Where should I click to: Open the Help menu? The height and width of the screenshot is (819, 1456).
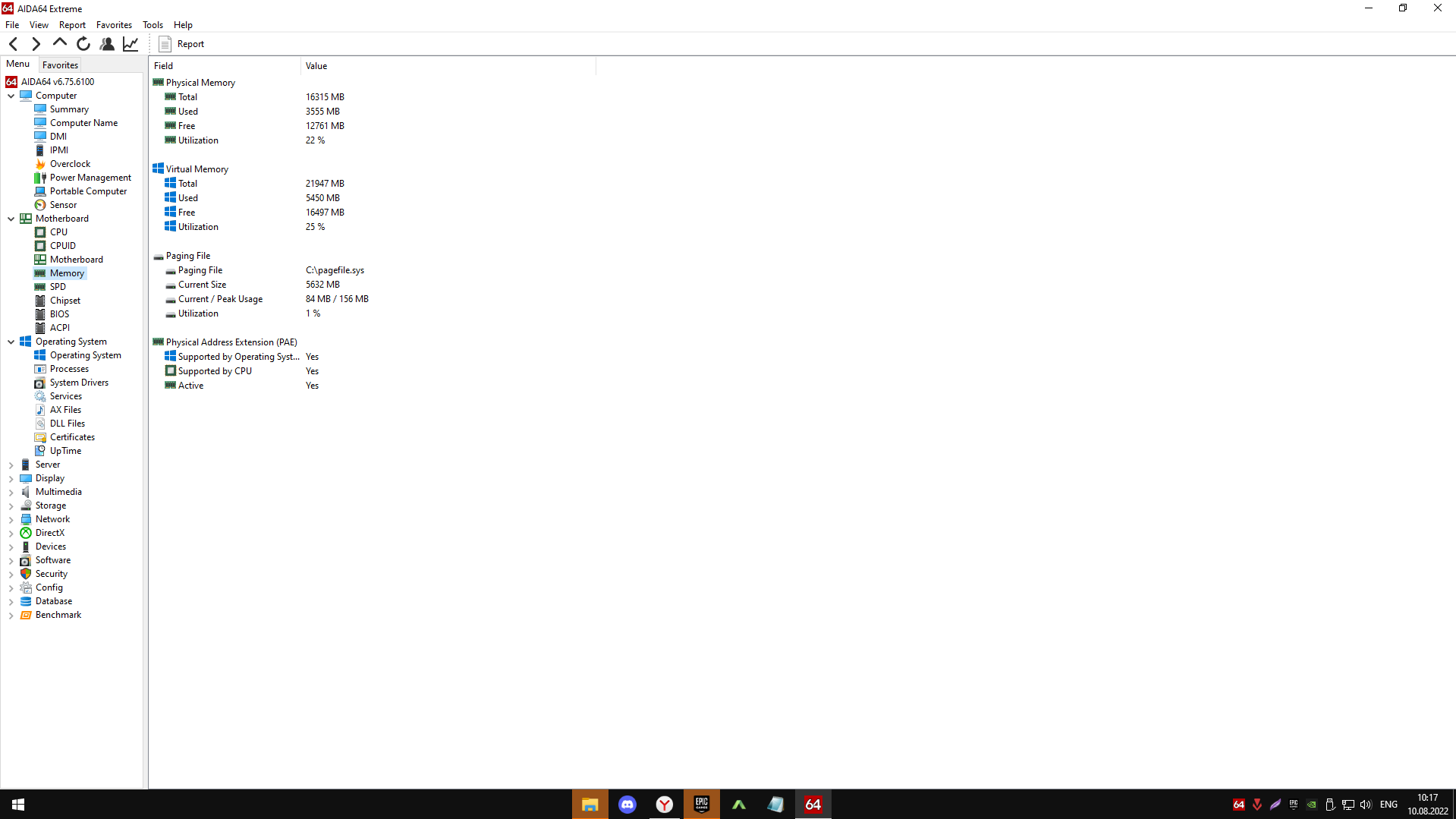pos(183,25)
